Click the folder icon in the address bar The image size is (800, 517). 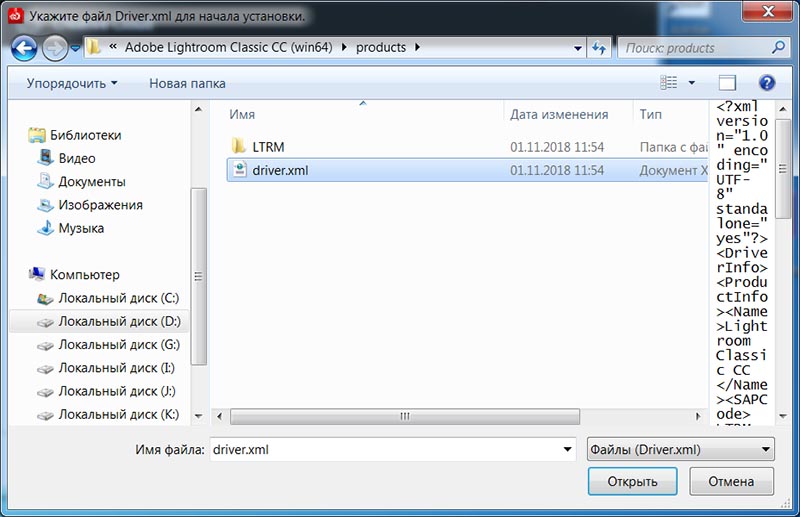(x=93, y=47)
